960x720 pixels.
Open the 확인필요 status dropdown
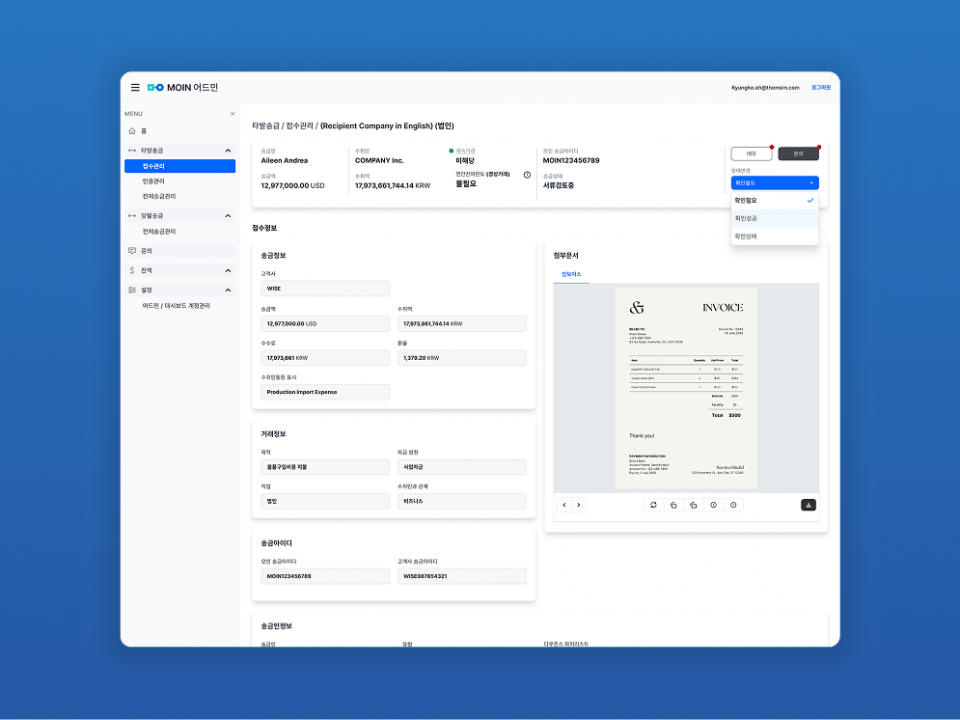[x=774, y=183]
